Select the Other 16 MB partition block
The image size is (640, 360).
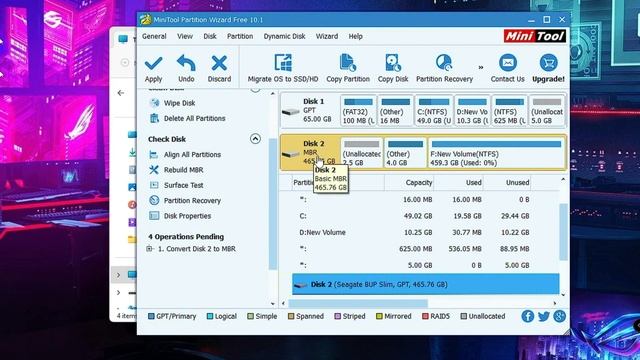[396, 111]
